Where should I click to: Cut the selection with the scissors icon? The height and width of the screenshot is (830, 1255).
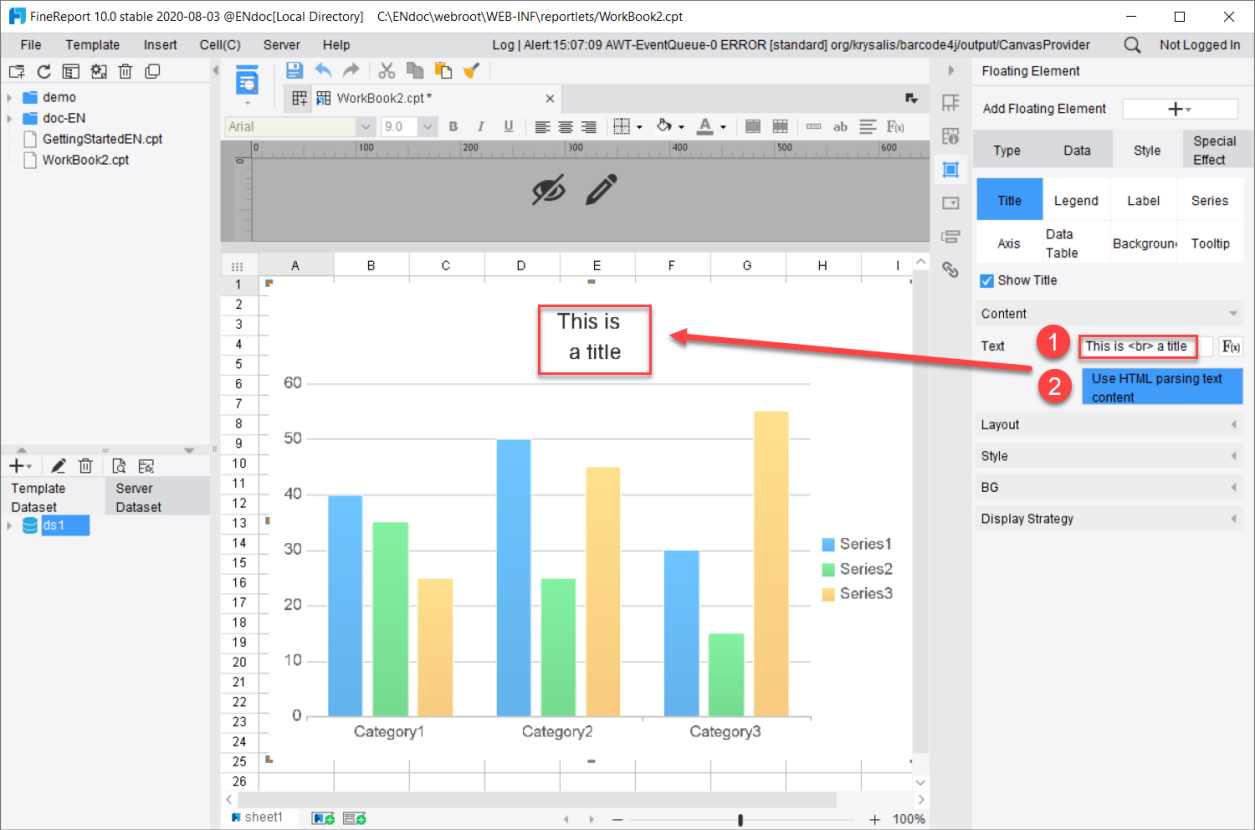pos(387,70)
